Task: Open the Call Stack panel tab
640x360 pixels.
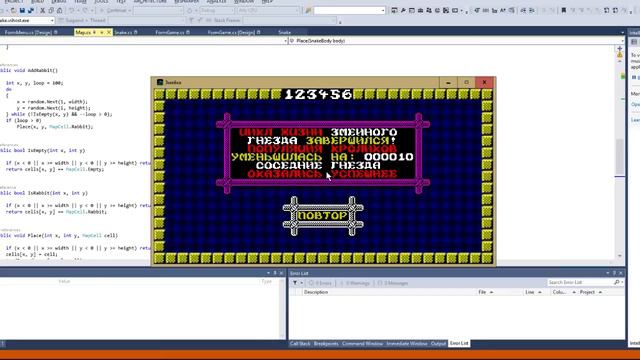Action: 300,344
